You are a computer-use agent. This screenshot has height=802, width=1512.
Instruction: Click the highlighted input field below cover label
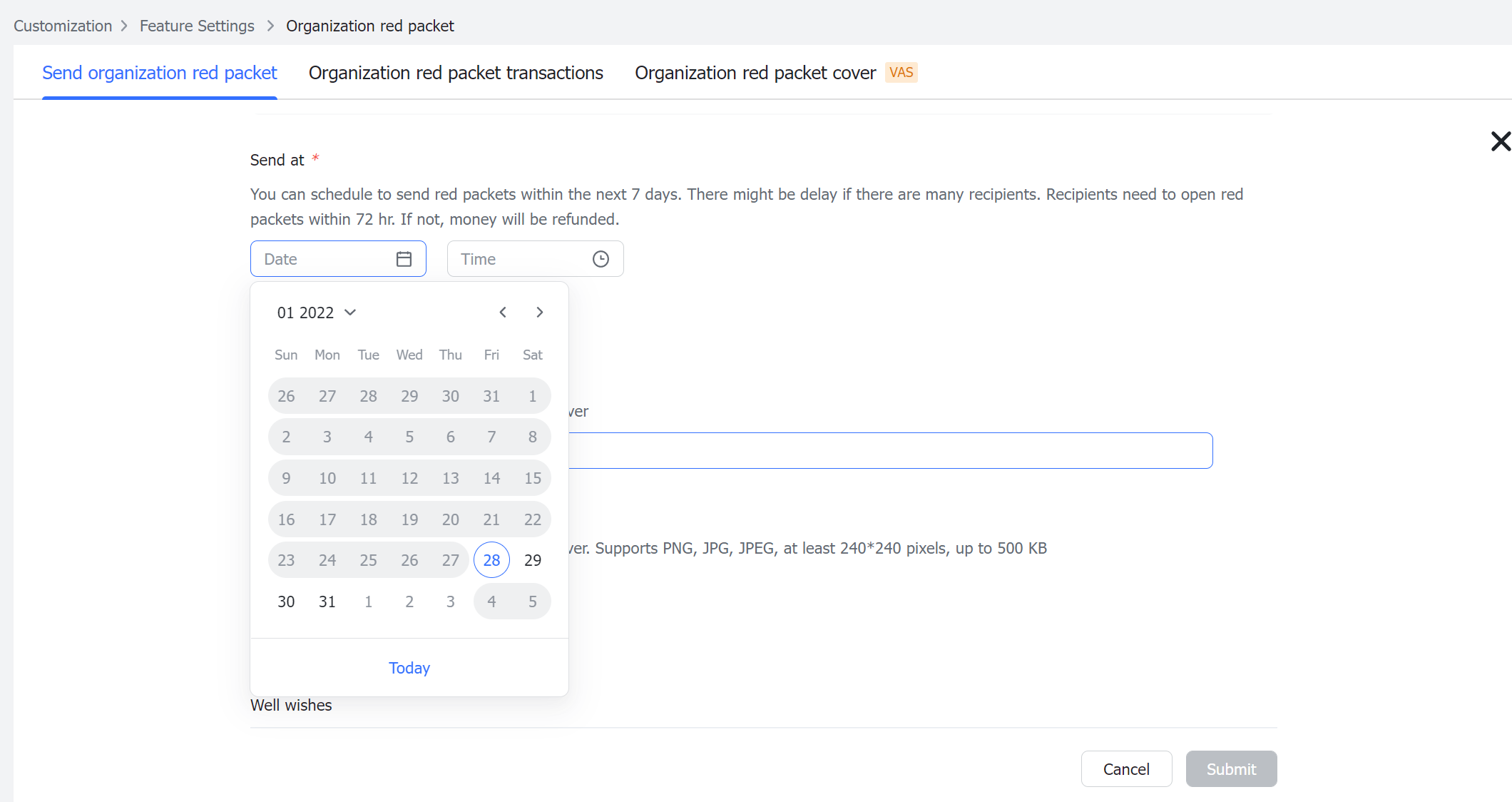[892, 450]
